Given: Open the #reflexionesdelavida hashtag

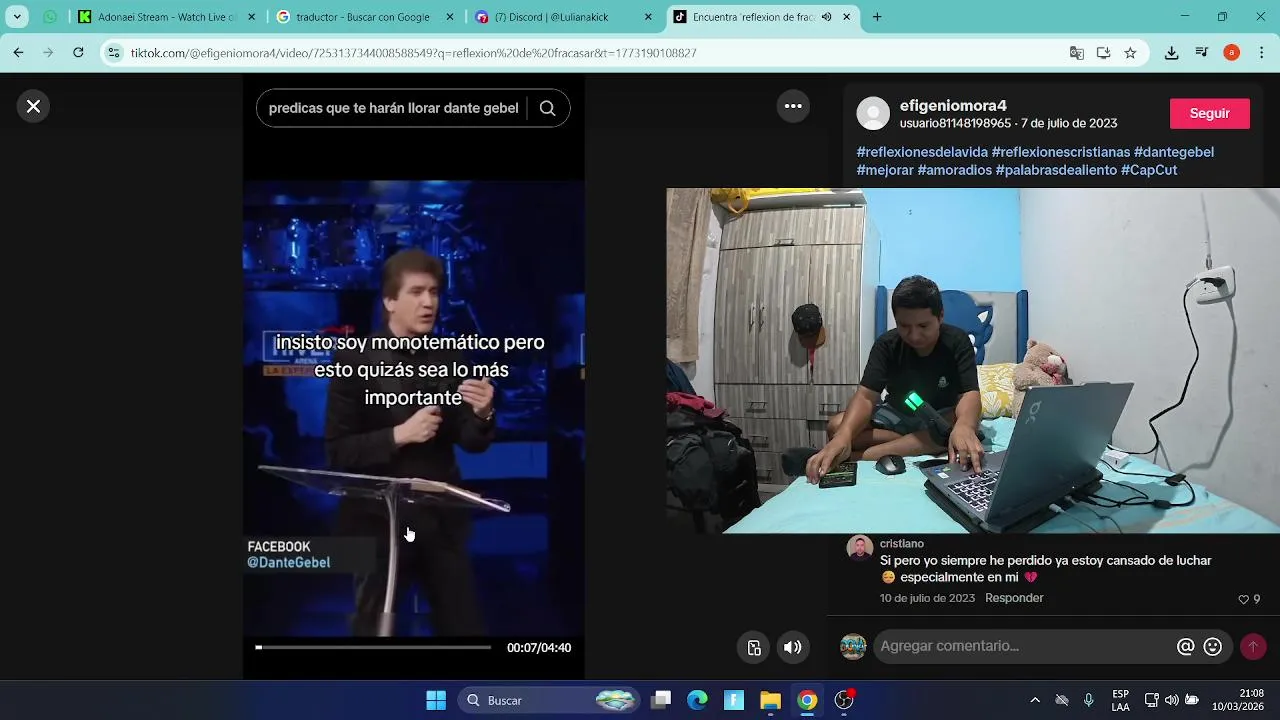Looking at the screenshot, I should click(x=922, y=152).
